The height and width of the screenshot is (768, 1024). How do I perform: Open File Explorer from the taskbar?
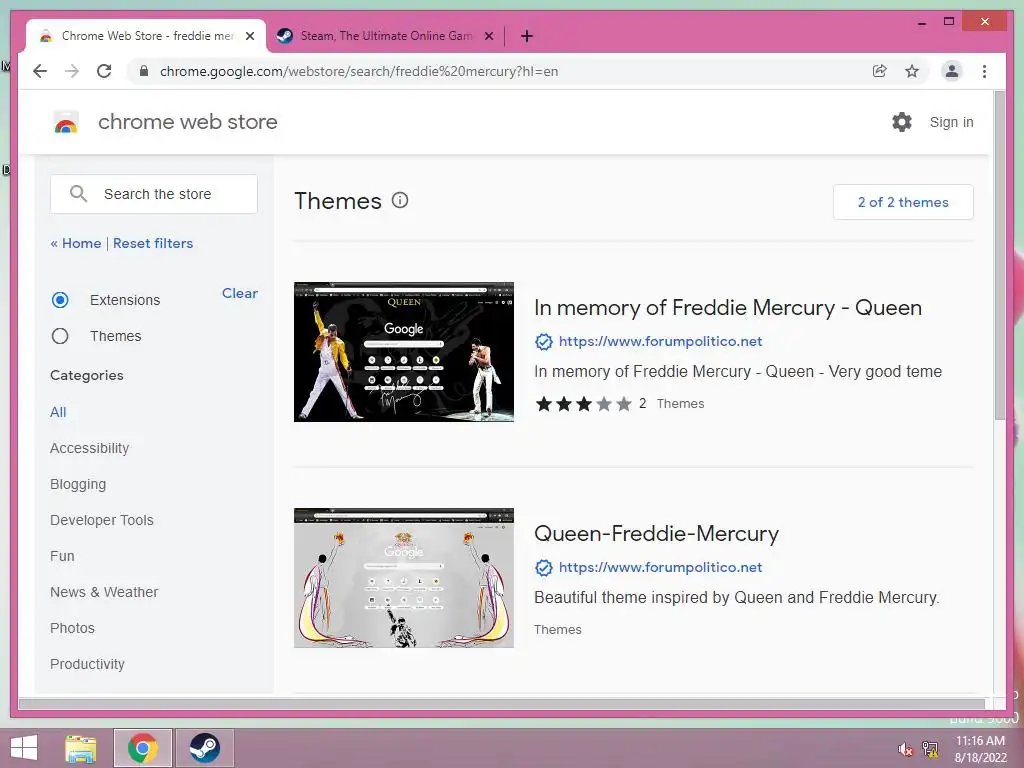click(x=81, y=748)
